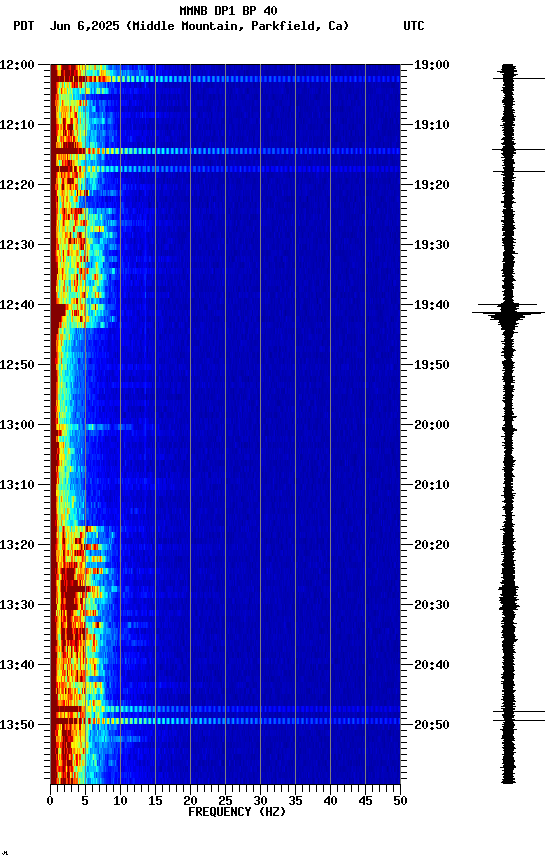Click the 40 Hz frequency axis label

[x=330, y=801]
